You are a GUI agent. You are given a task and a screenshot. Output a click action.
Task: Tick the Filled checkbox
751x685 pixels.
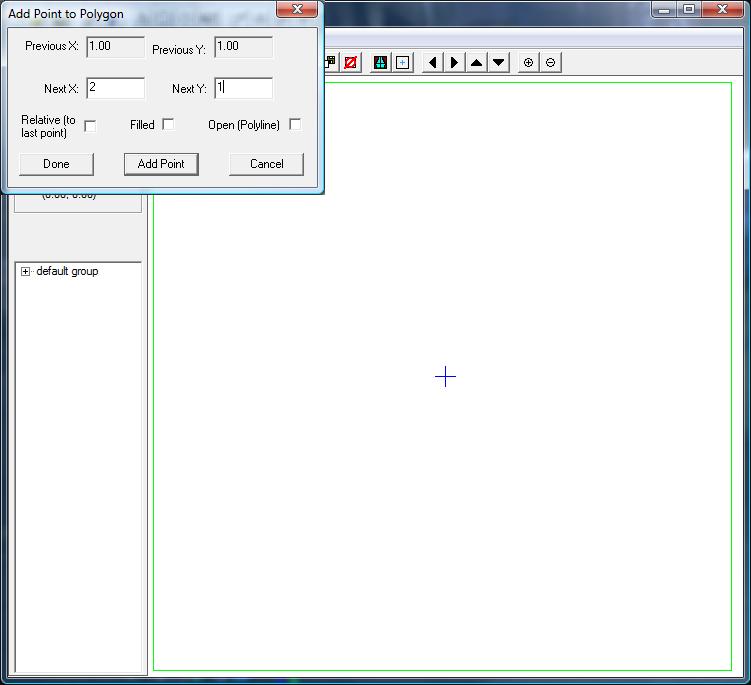tap(168, 124)
